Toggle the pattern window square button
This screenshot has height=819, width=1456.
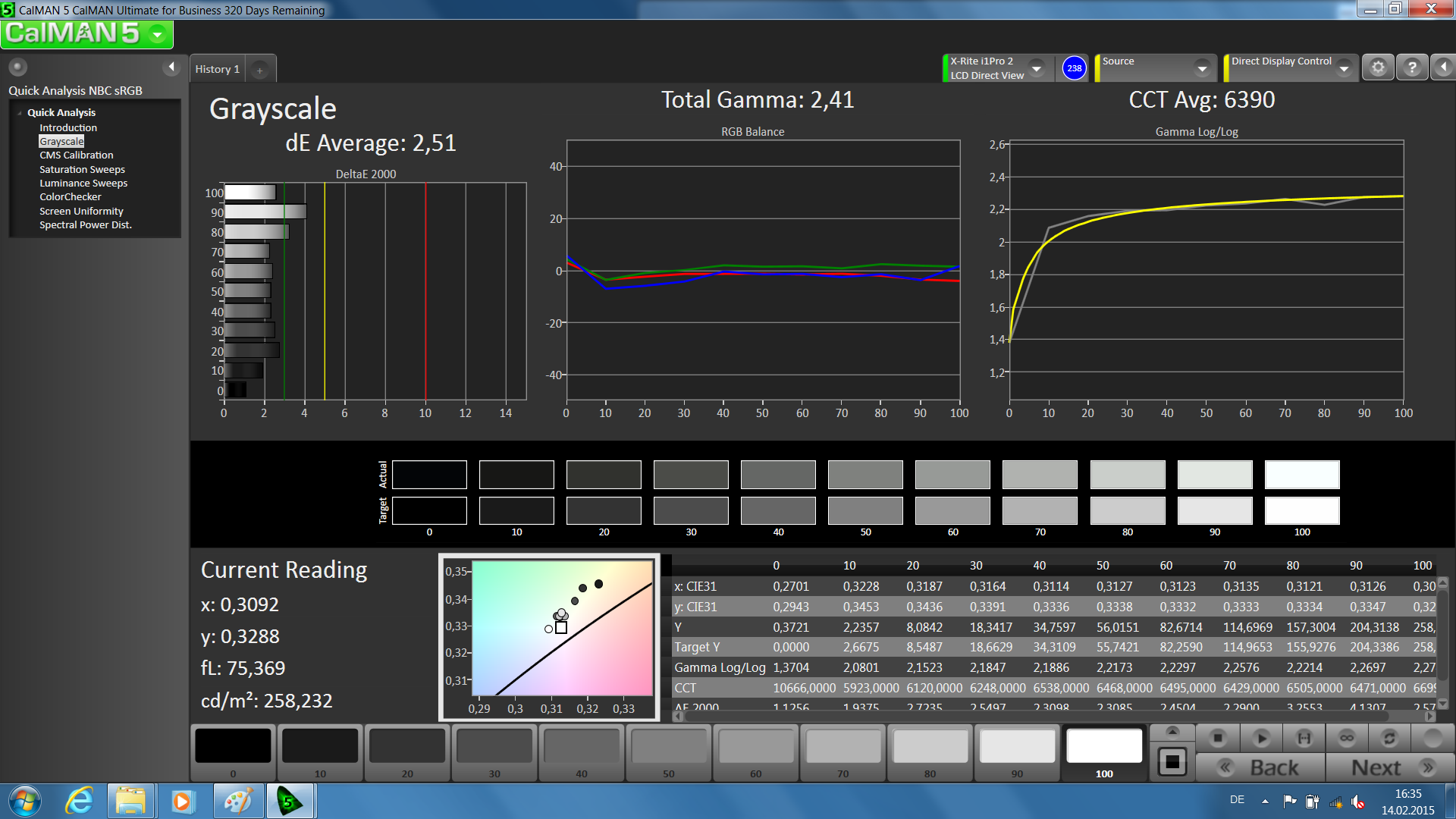[1172, 761]
